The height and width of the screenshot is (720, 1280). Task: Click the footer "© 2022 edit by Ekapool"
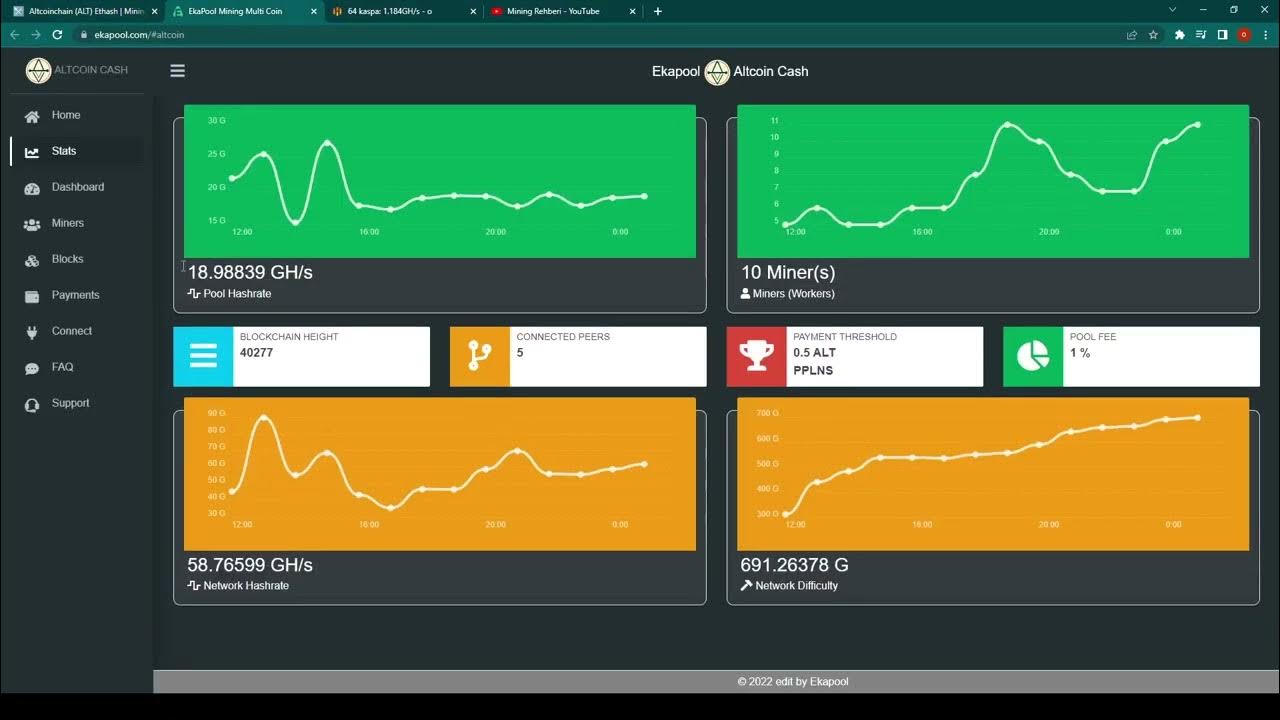click(x=793, y=682)
